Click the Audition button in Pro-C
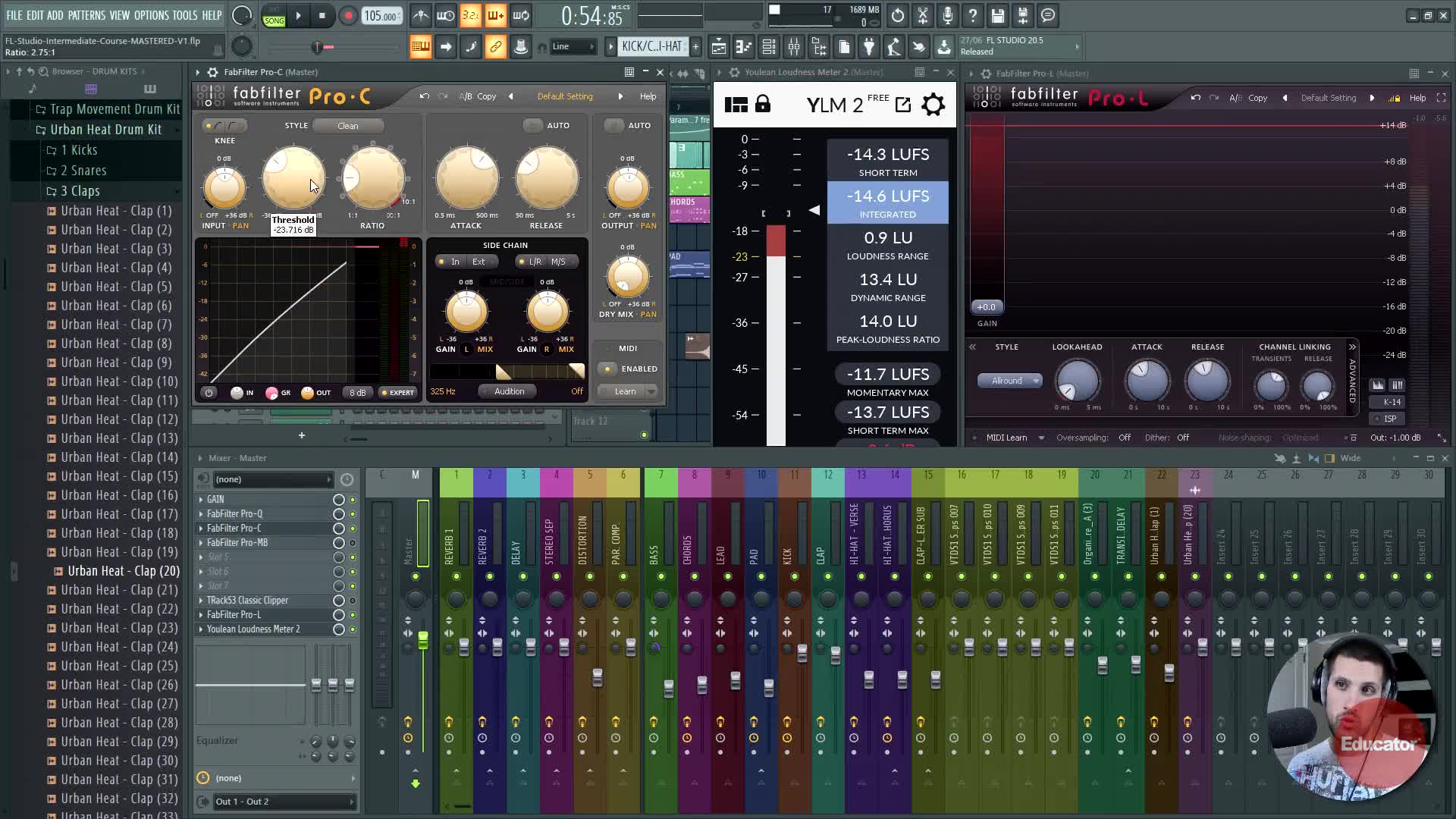The width and height of the screenshot is (1456, 819). click(509, 391)
